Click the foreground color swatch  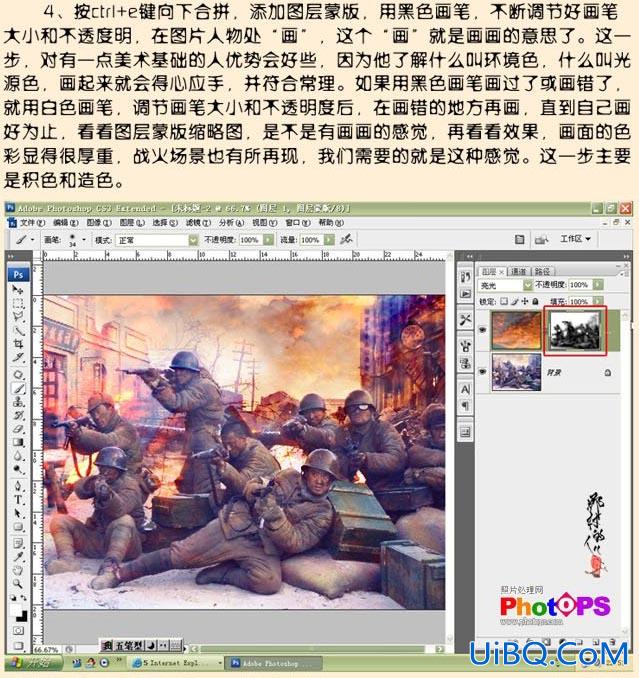(16, 611)
